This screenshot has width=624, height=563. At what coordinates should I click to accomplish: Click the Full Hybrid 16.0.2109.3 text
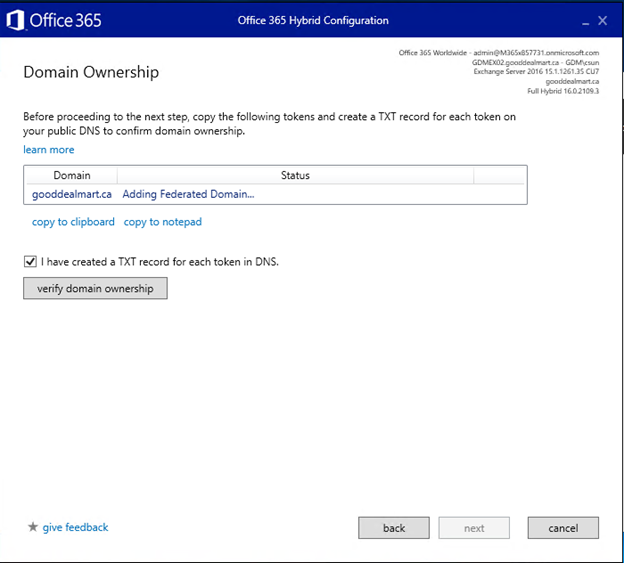[x=563, y=91]
